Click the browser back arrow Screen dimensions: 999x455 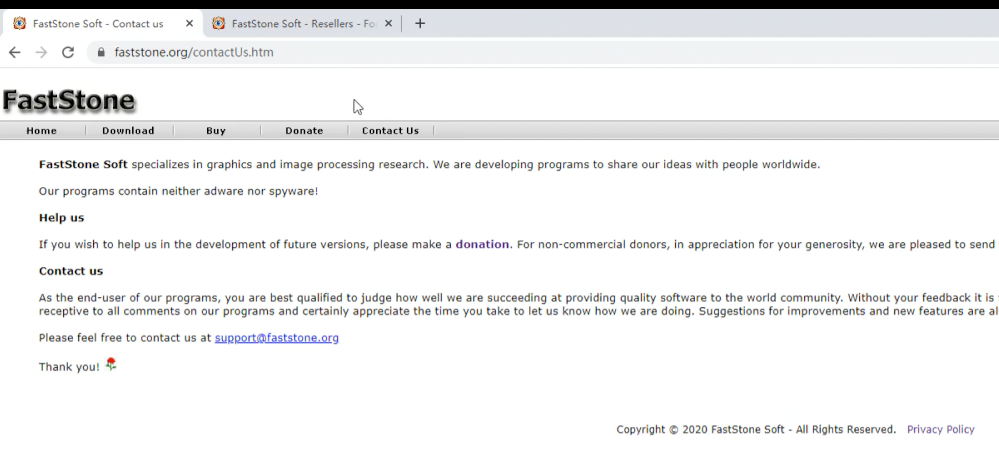click(15, 52)
